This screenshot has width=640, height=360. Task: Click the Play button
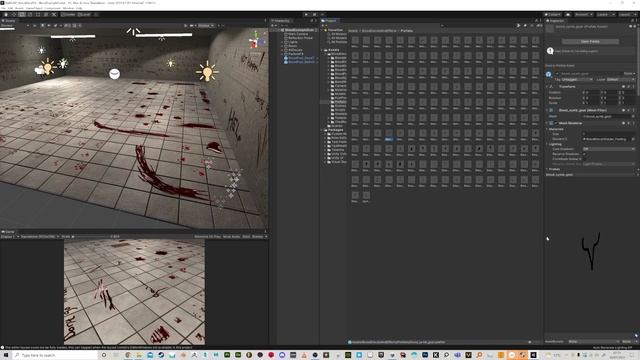coord(306,14)
